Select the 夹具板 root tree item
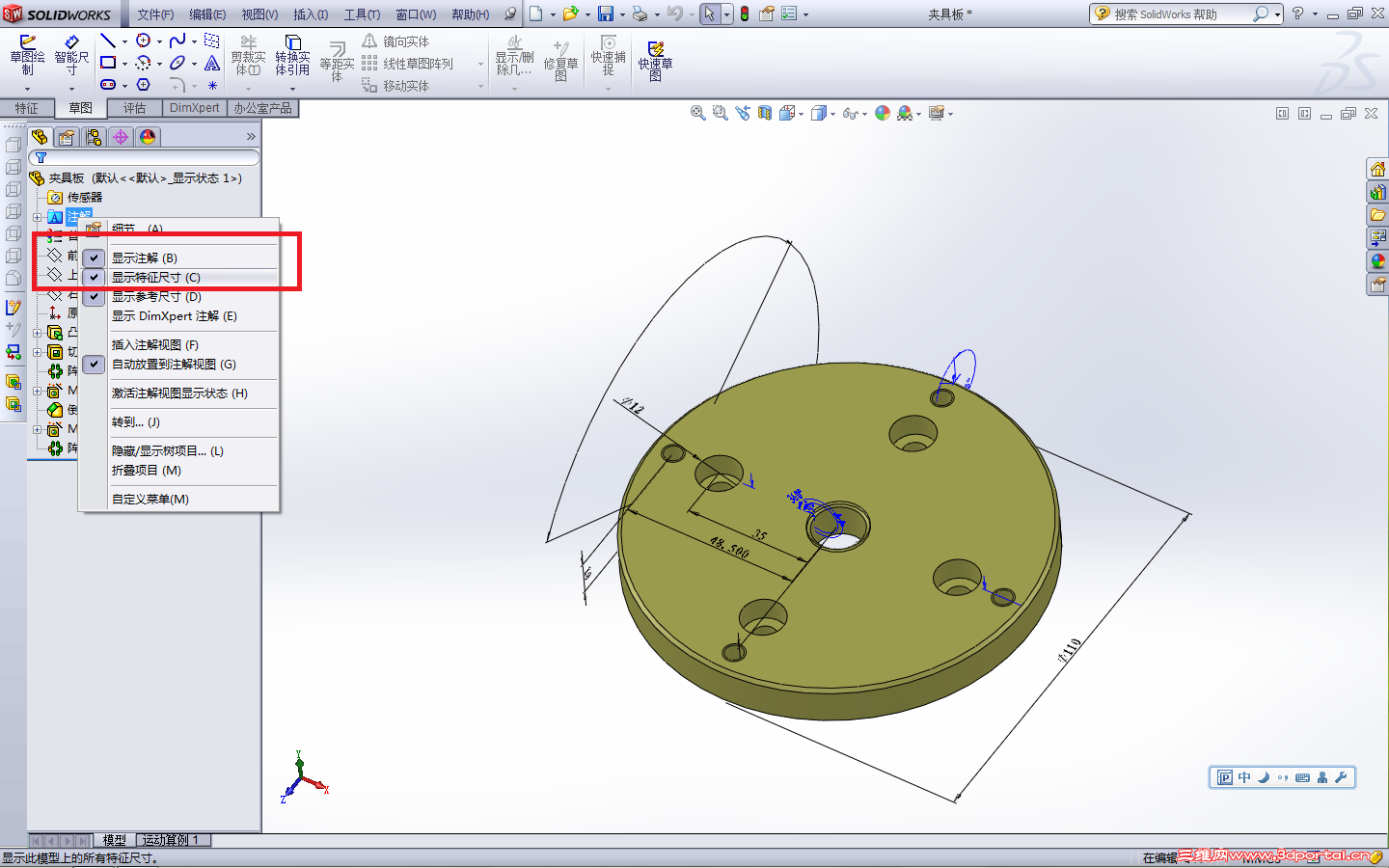The width and height of the screenshot is (1389, 868). click(x=145, y=177)
